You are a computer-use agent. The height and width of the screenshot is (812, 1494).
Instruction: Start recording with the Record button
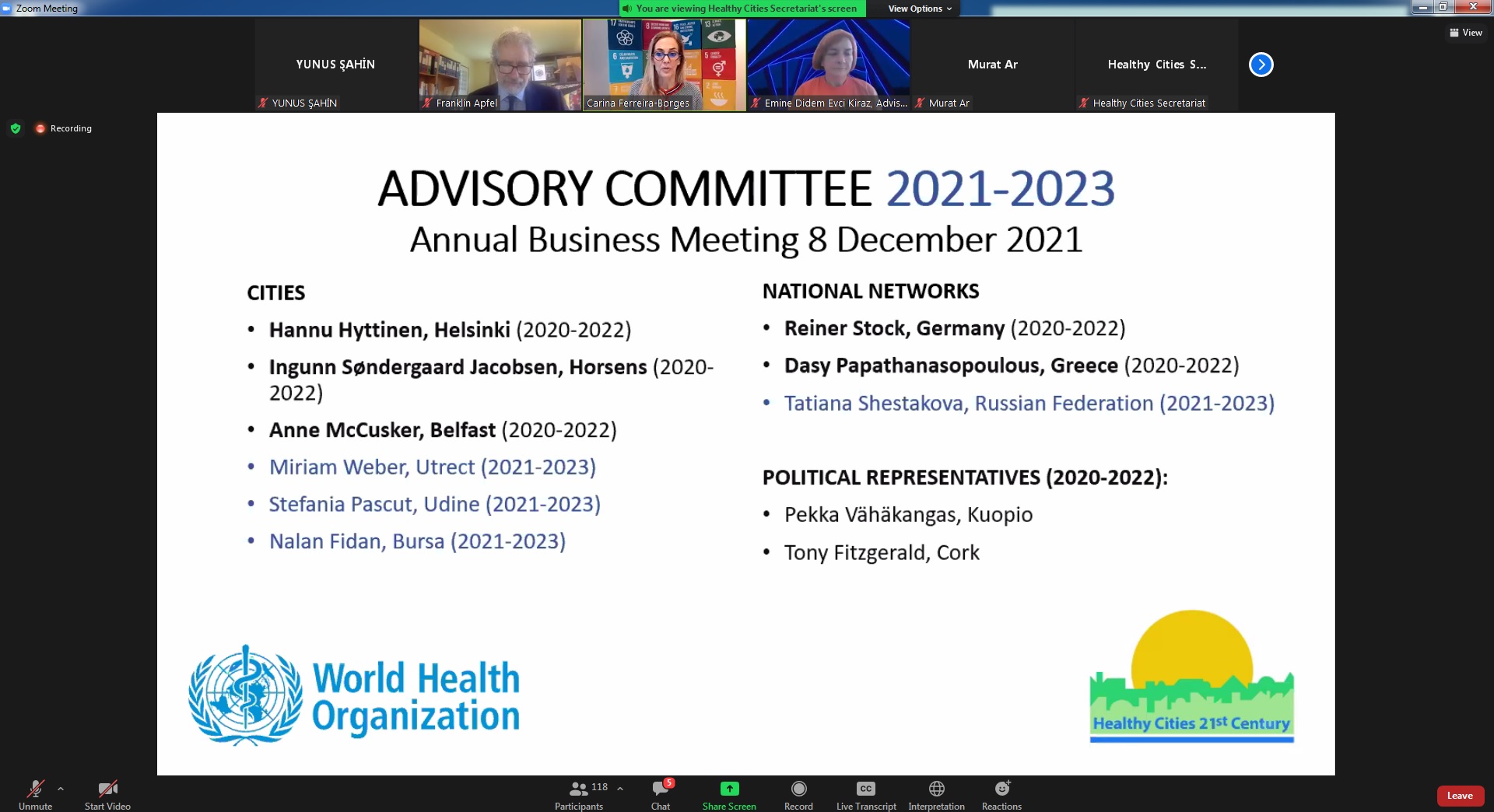pos(798,794)
